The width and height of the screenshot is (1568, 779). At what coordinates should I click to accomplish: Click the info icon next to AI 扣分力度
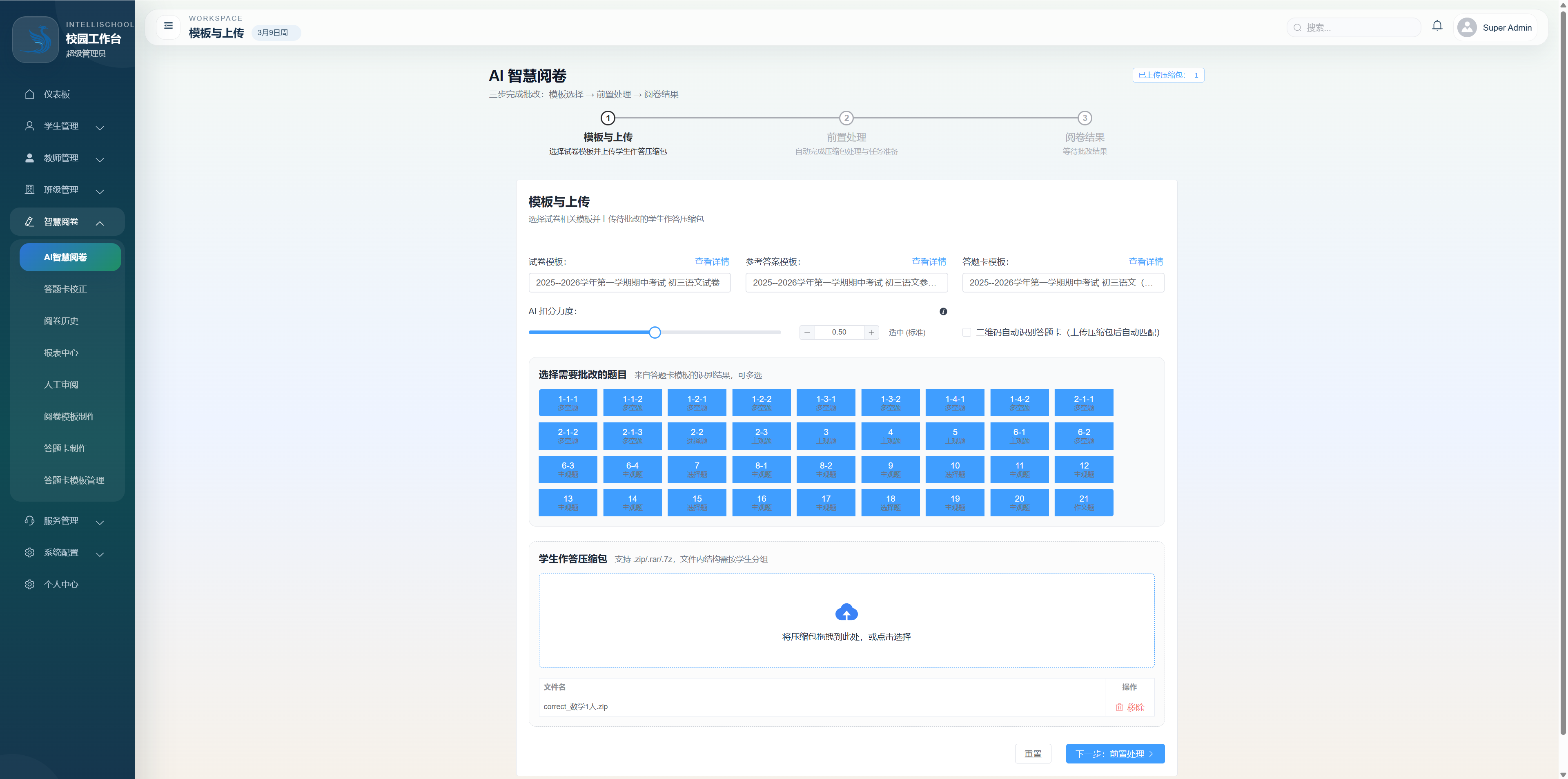pyautogui.click(x=944, y=311)
